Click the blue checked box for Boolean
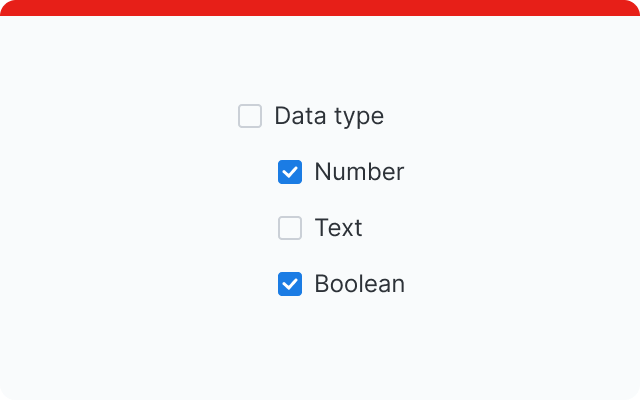This screenshot has width=640, height=400. 290,284
